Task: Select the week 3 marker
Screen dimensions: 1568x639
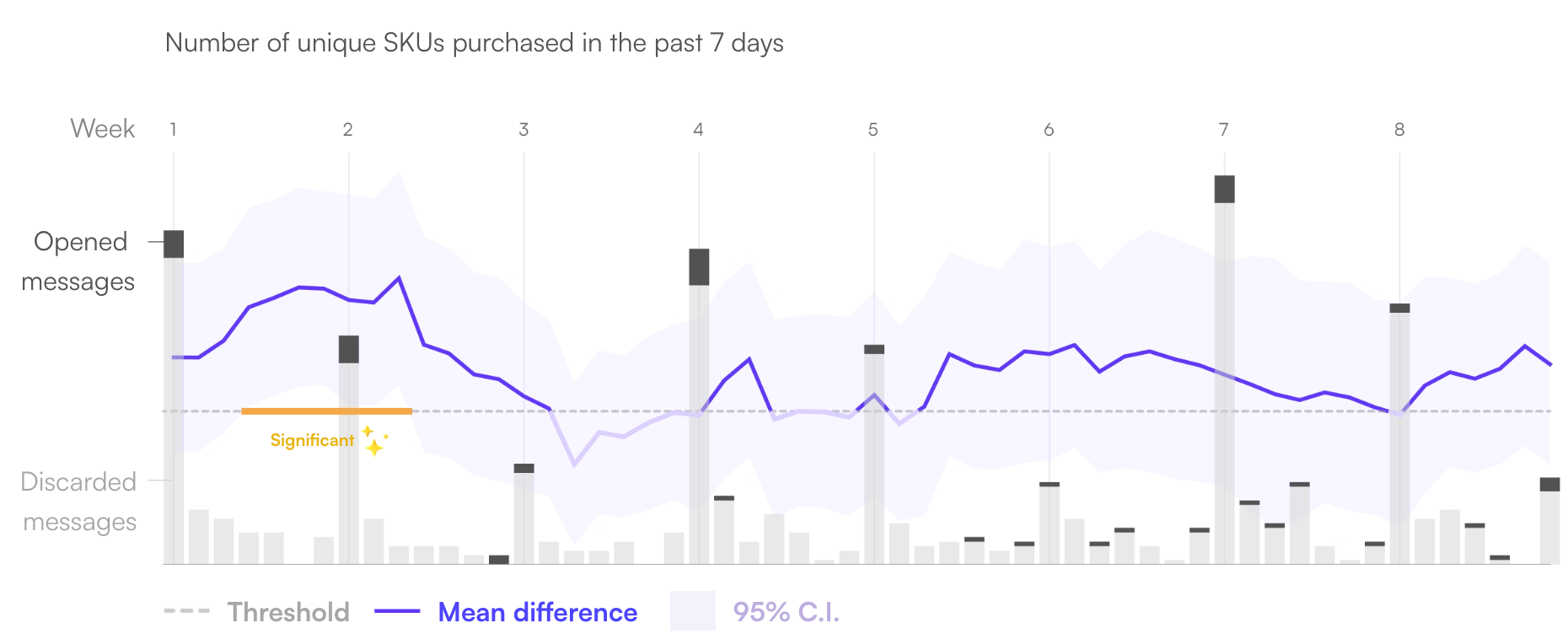Action: (524, 130)
